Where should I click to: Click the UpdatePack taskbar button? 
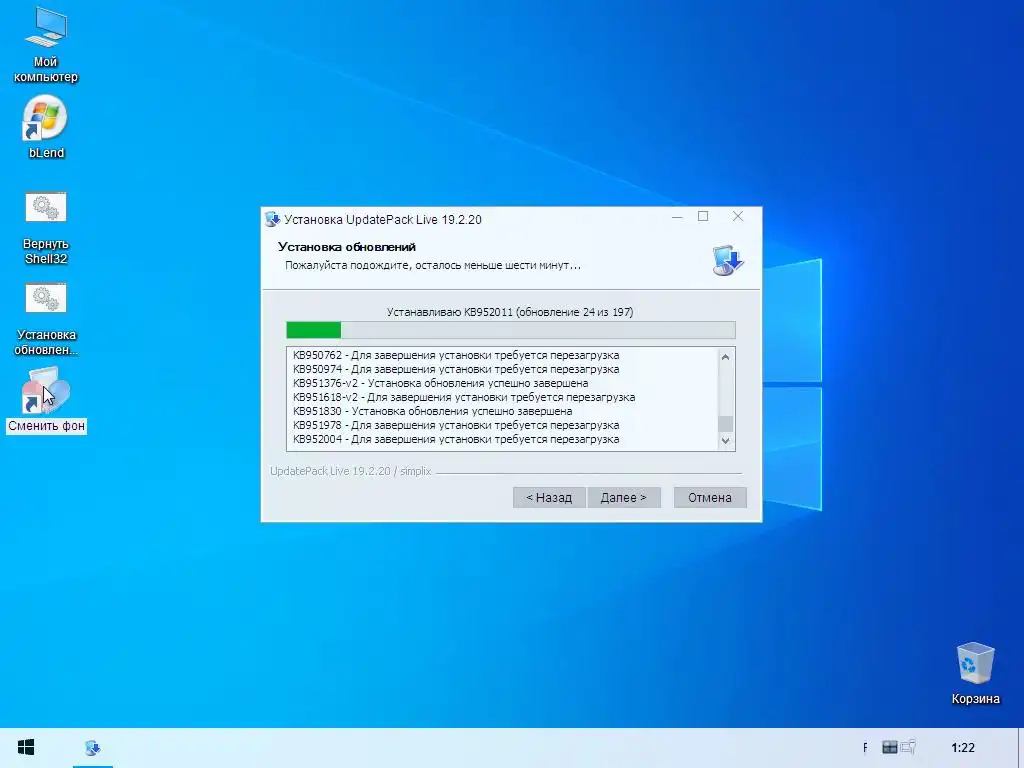click(x=93, y=748)
